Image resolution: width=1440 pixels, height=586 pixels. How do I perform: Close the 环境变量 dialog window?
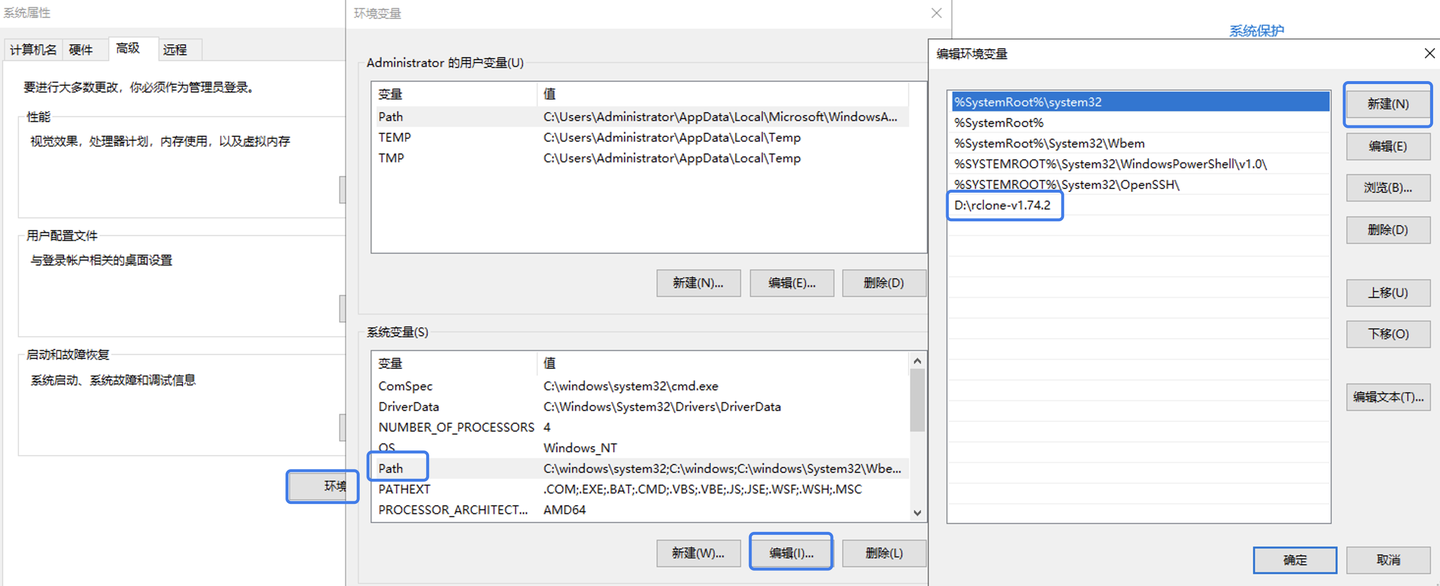click(936, 14)
